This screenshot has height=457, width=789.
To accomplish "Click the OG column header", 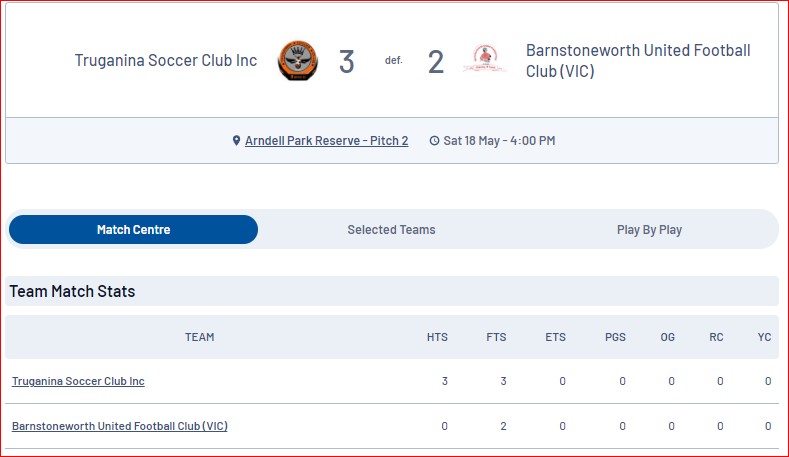I will point(668,337).
